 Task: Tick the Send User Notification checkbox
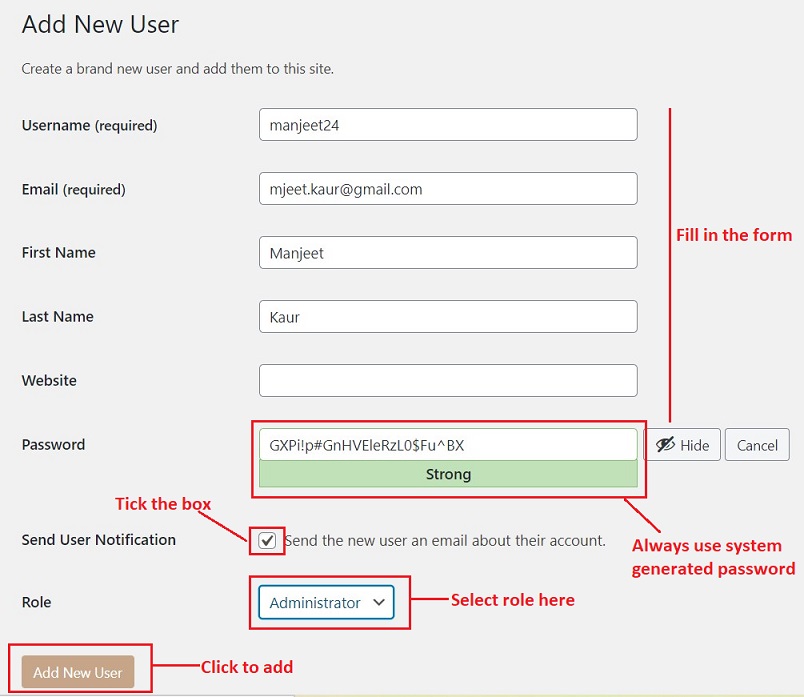point(267,540)
